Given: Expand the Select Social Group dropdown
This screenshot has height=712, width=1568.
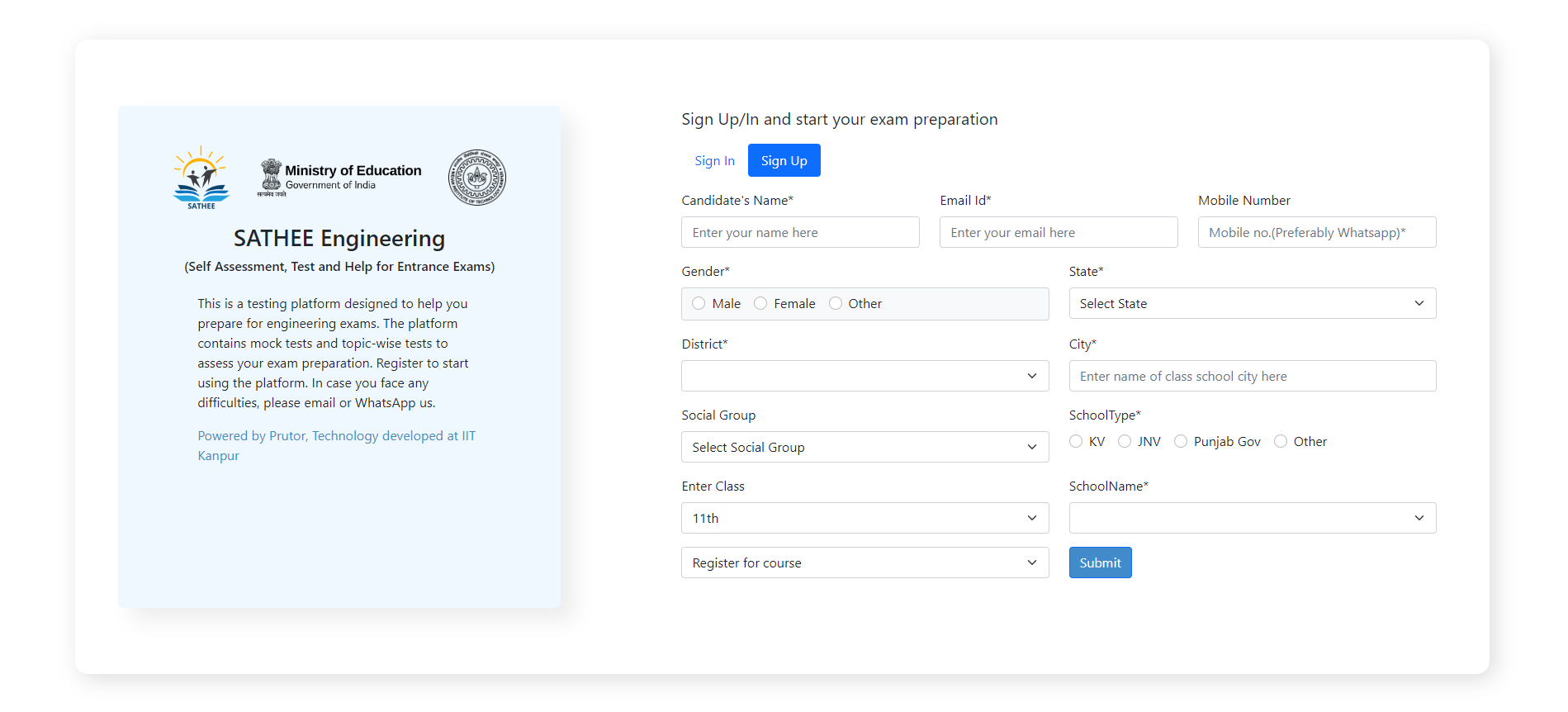Looking at the screenshot, I should pyautogui.click(x=865, y=447).
